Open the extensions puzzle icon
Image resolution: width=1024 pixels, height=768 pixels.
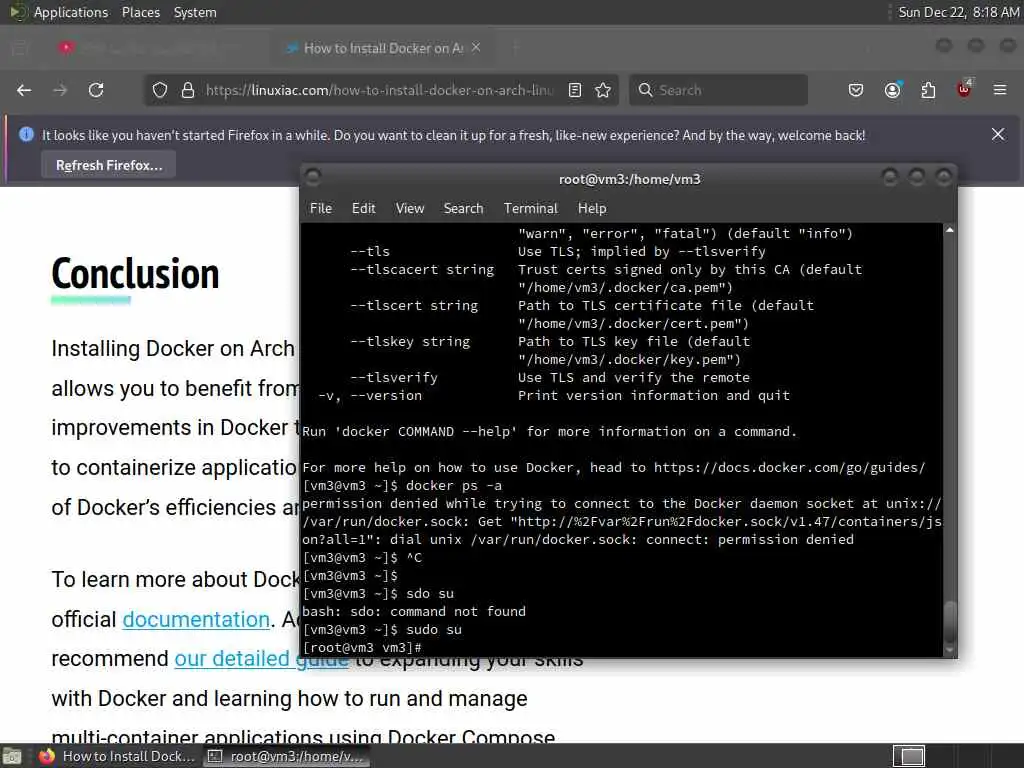[x=928, y=90]
